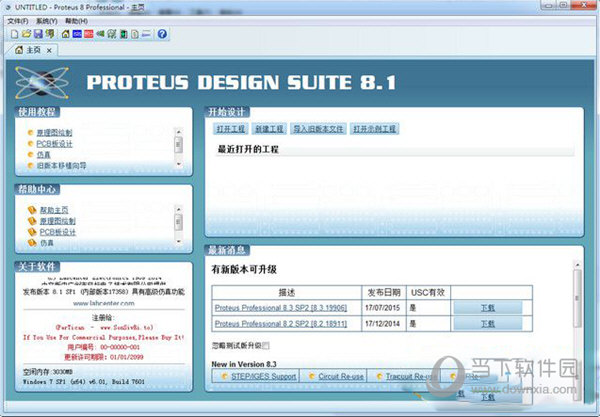
Task: Click the down arrow of 帮助中心 scrollbar
Action: 178,242
